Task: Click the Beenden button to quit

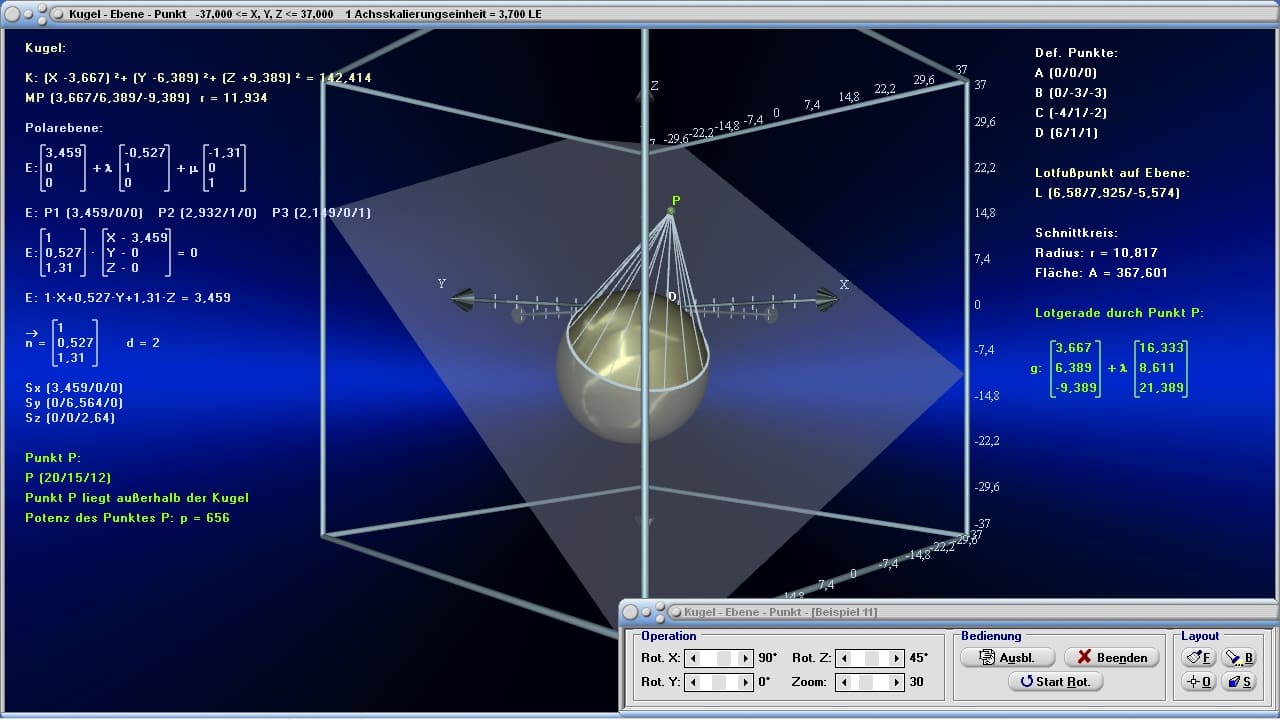Action: click(x=1112, y=657)
